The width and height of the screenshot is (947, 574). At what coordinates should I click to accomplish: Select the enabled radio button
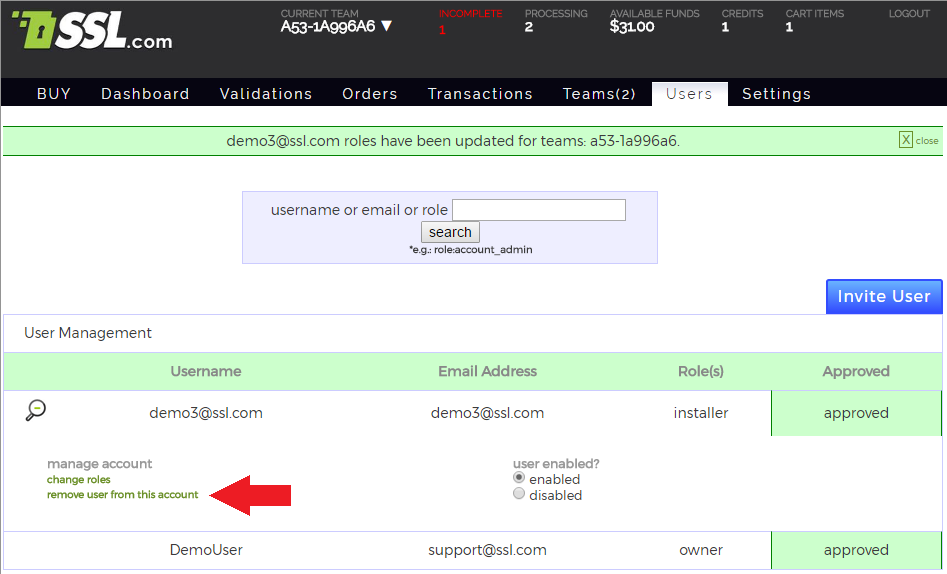519,478
